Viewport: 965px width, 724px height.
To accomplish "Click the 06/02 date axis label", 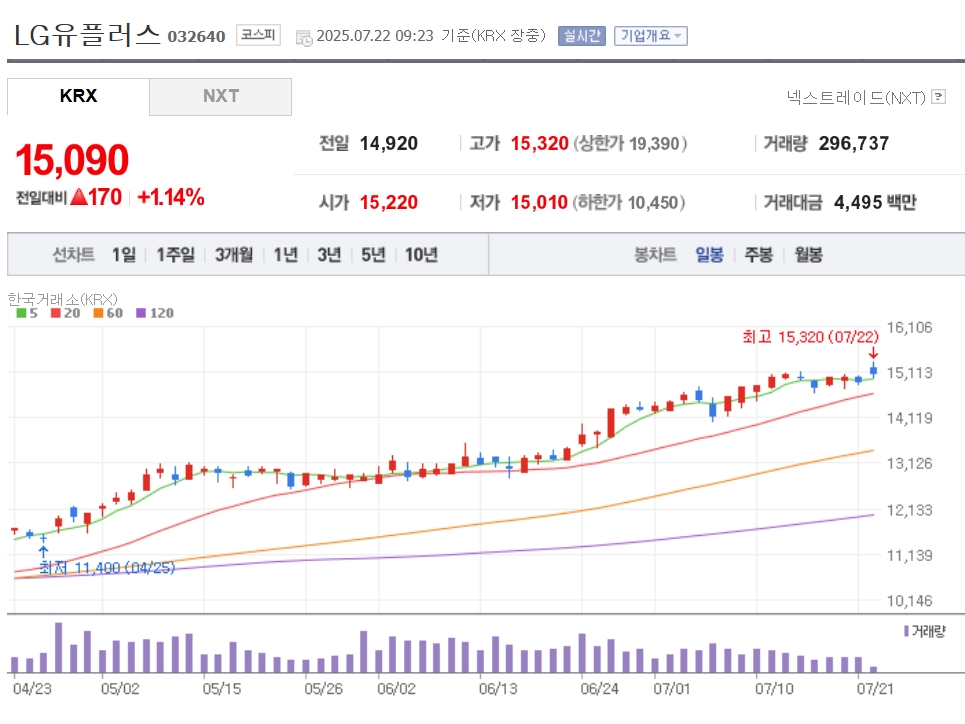I will pyautogui.click(x=396, y=689).
